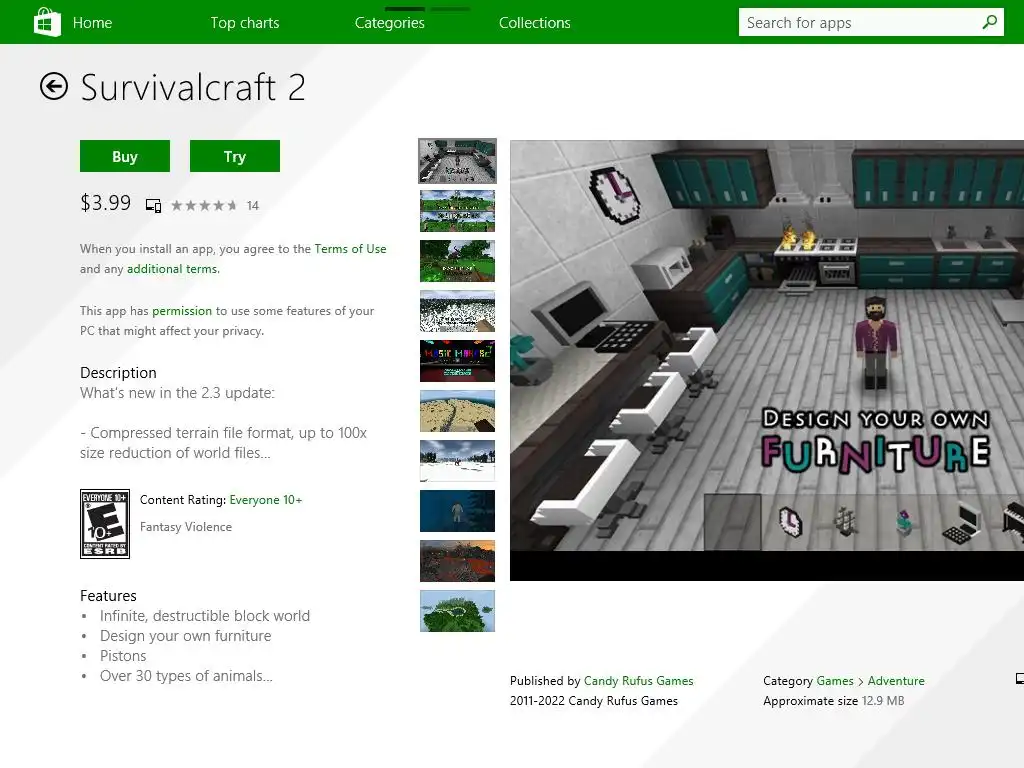Click the search magnifier icon

coord(989,22)
